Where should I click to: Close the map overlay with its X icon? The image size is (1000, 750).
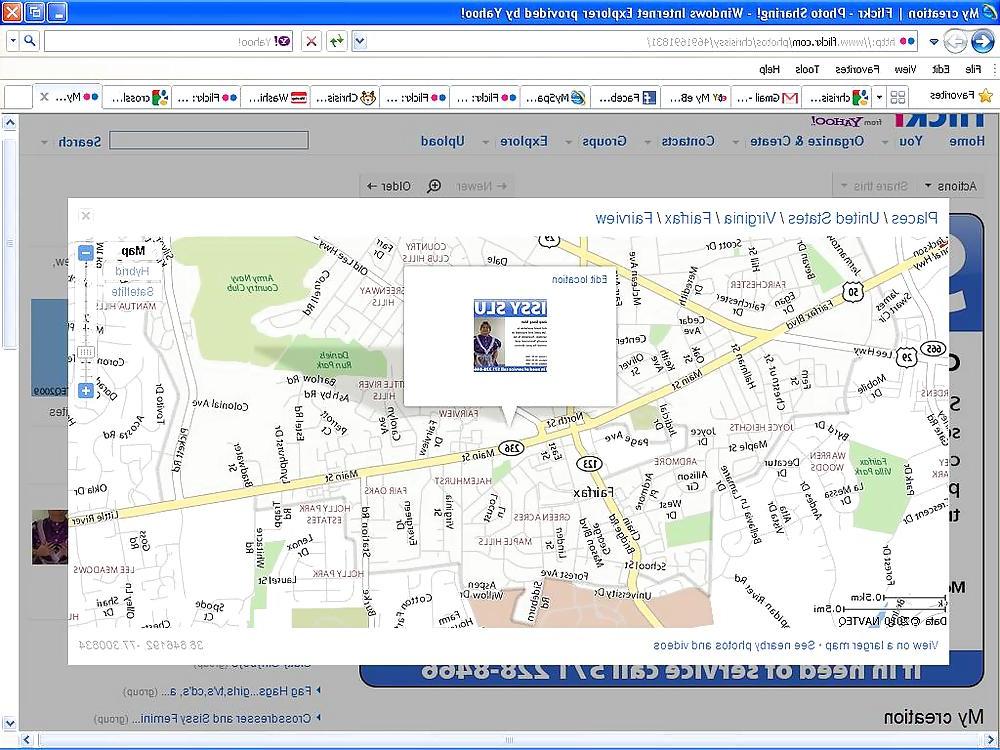(85, 216)
